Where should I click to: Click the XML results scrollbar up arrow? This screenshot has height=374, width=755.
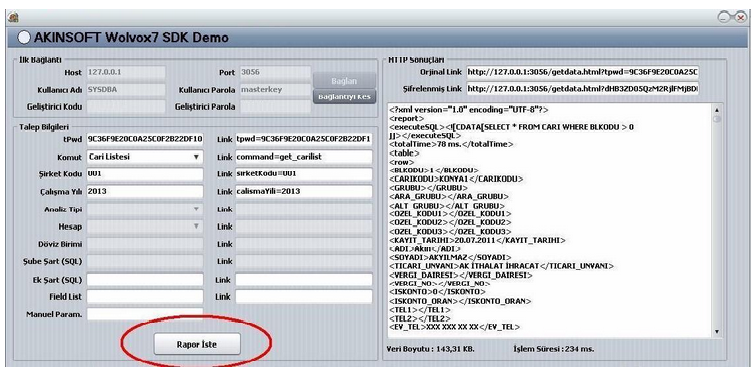point(717,110)
